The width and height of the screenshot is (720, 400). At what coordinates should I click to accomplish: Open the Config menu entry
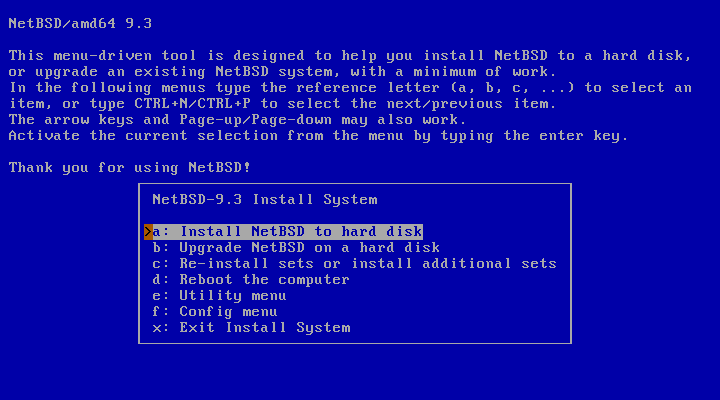point(215,312)
